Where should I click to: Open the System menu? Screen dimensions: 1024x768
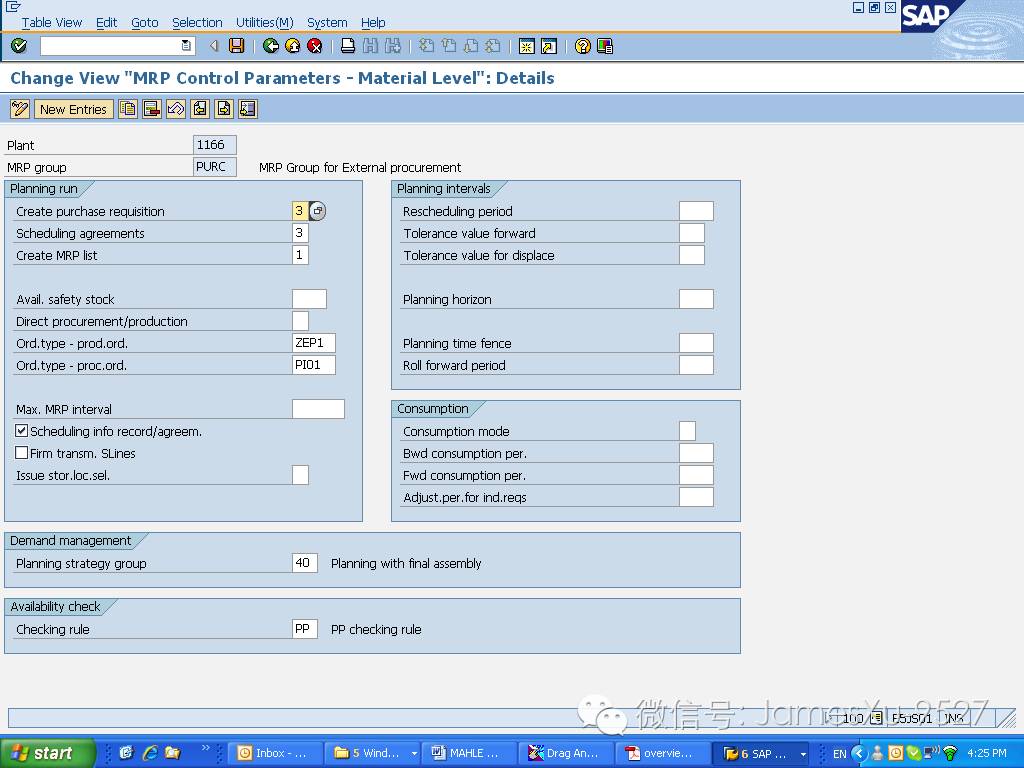pyautogui.click(x=327, y=23)
